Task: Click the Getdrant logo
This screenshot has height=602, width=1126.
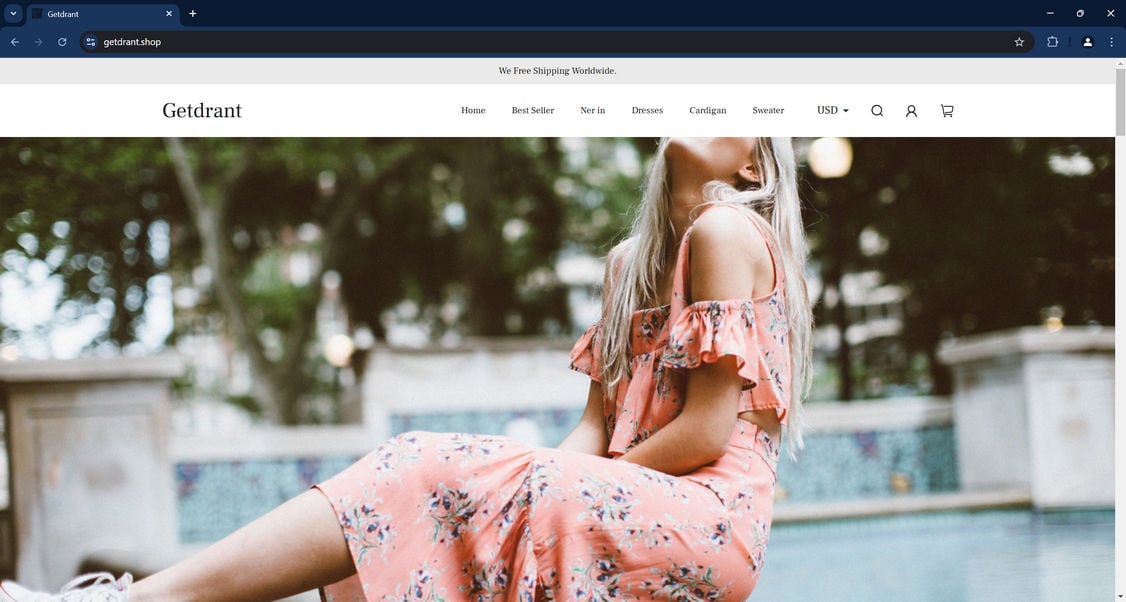Action: click(202, 111)
